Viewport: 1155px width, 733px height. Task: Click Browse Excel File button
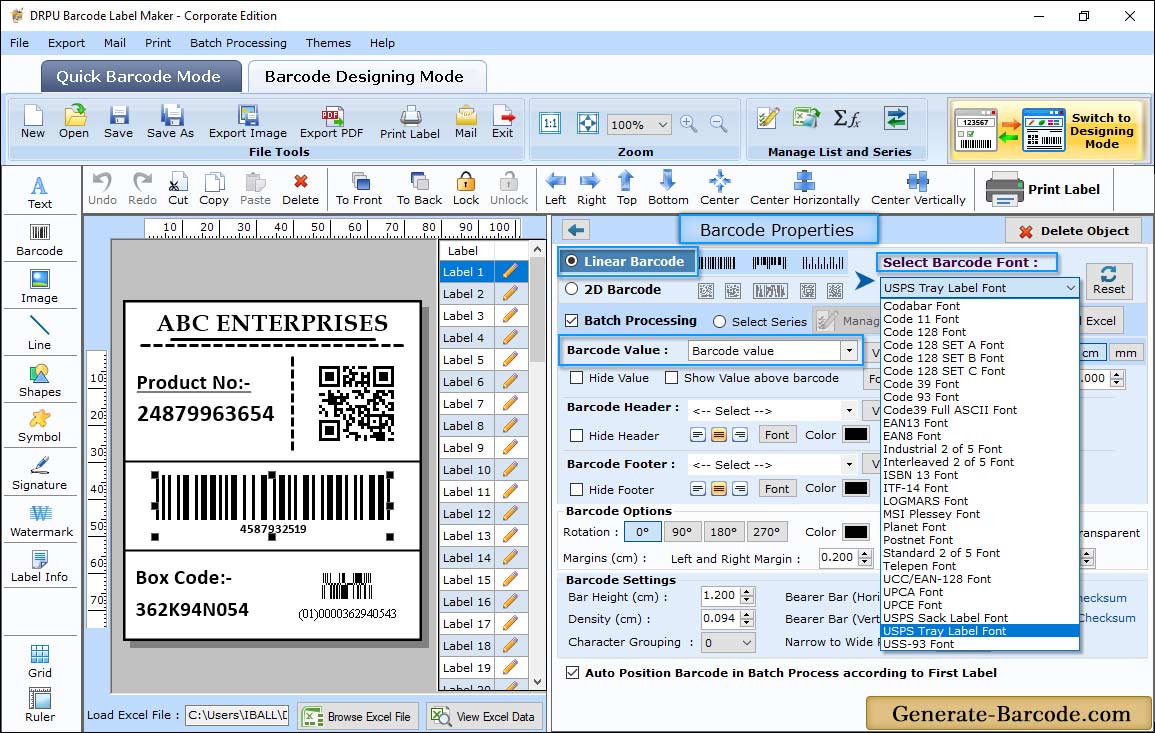[357, 716]
